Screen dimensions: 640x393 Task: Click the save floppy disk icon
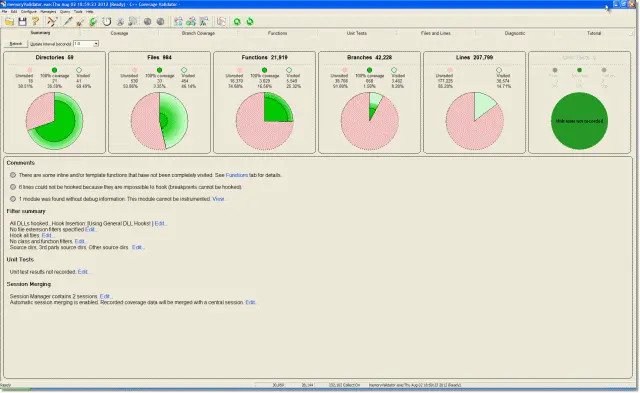click(x=22, y=22)
